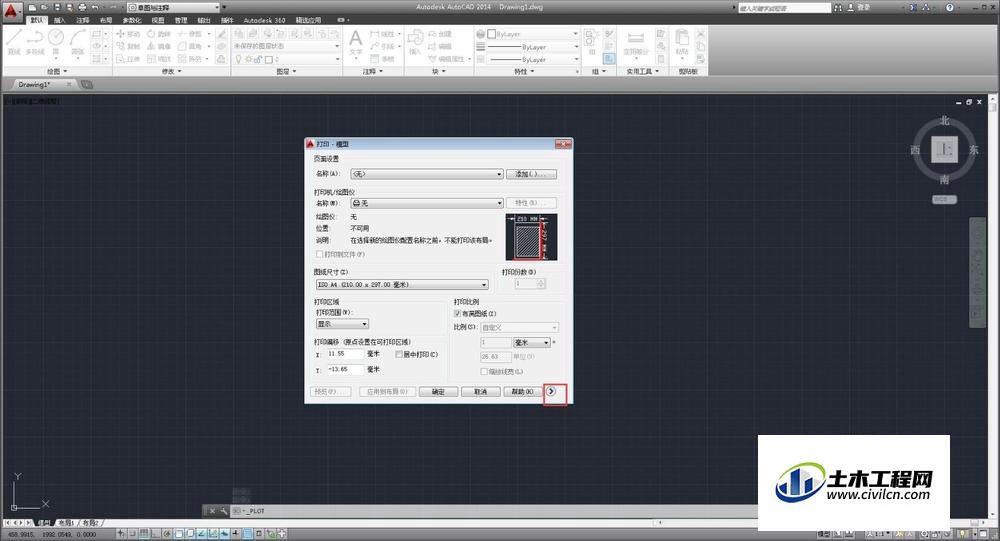
Task: Select the Circle (圆) tool
Action: click(x=56, y=41)
